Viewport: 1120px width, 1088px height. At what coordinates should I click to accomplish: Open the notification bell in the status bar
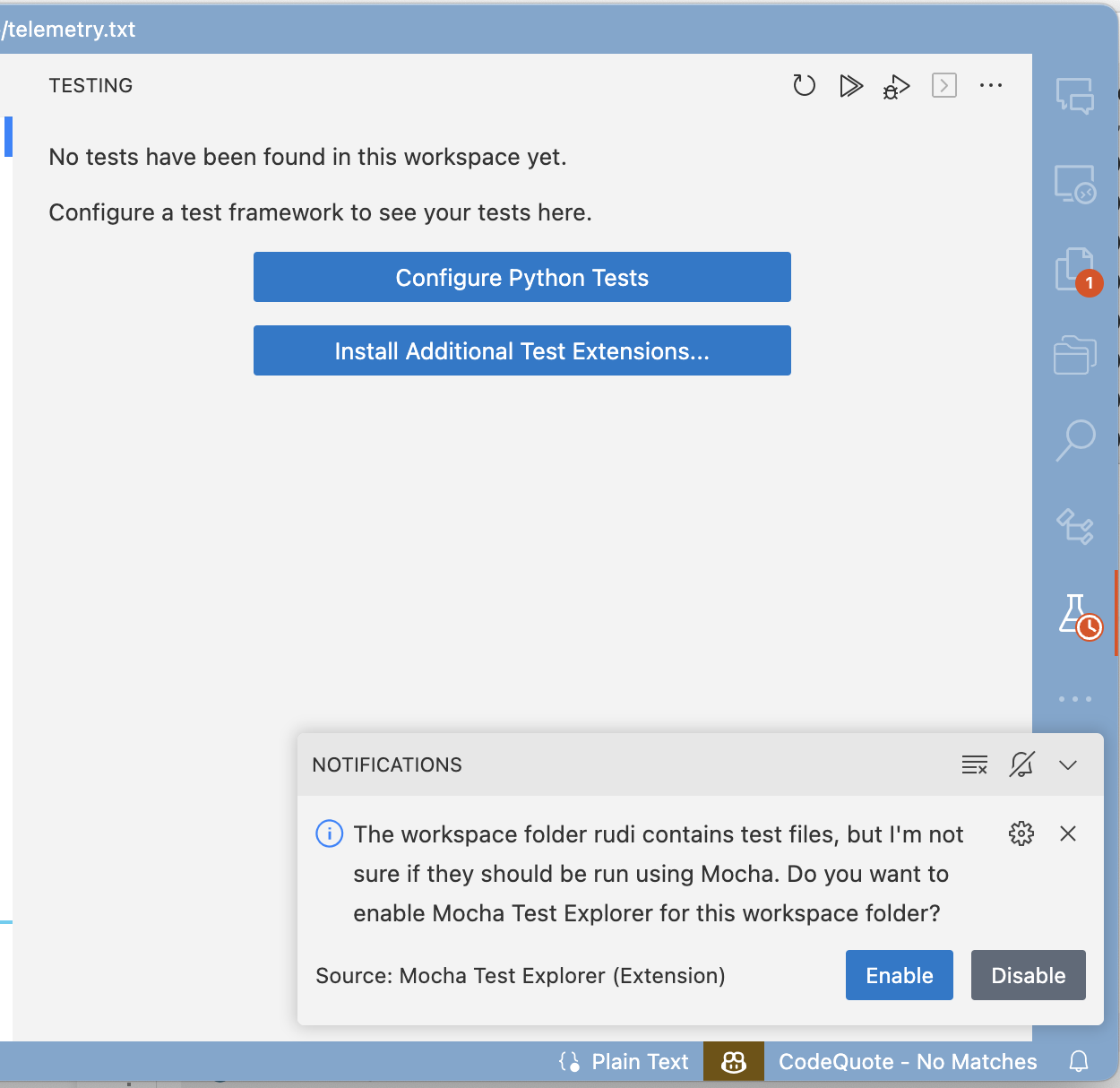[x=1079, y=1061]
